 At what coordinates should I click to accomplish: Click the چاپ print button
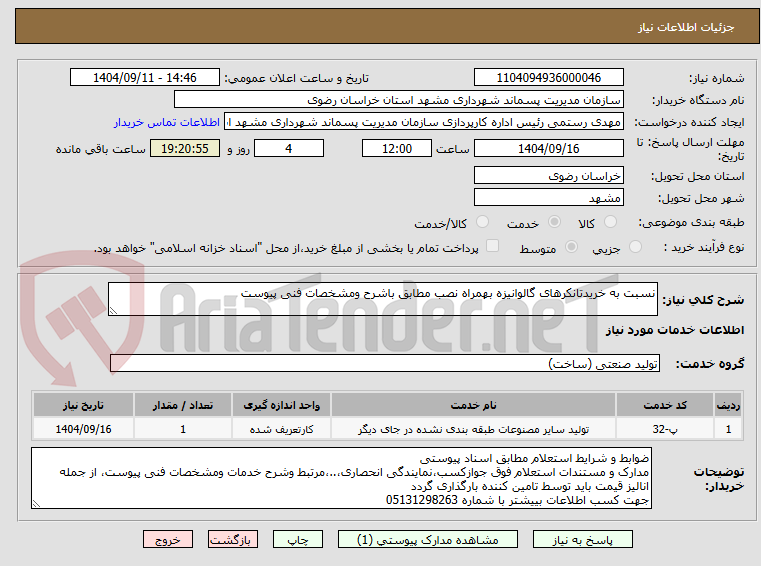click(x=298, y=540)
